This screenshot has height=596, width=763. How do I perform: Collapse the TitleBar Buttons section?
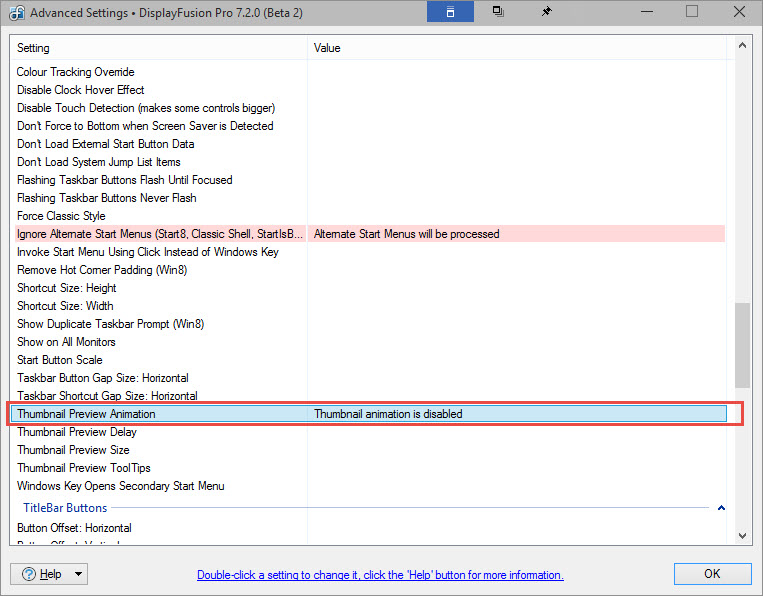click(x=721, y=508)
